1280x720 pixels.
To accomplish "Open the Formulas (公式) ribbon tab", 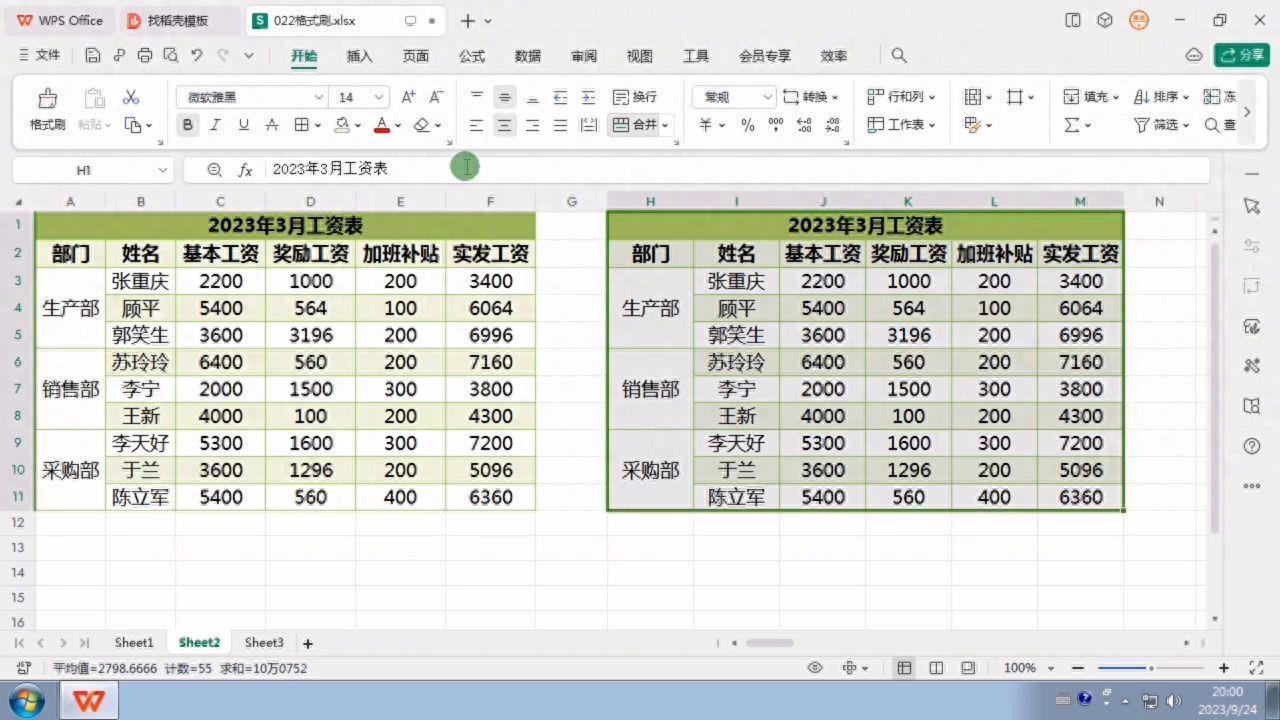I will click(472, 56).
